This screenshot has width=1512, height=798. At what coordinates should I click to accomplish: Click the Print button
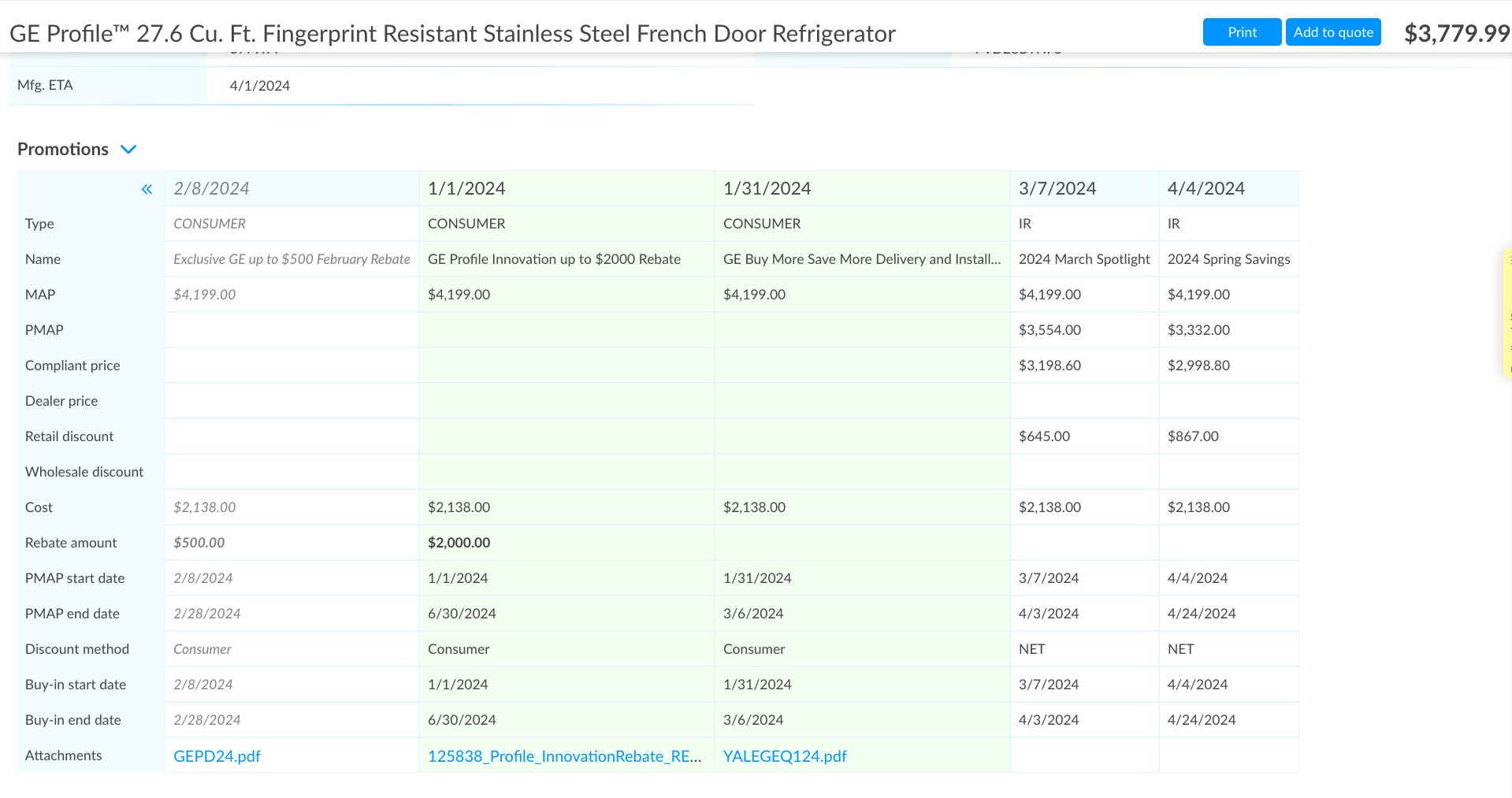1241,32
